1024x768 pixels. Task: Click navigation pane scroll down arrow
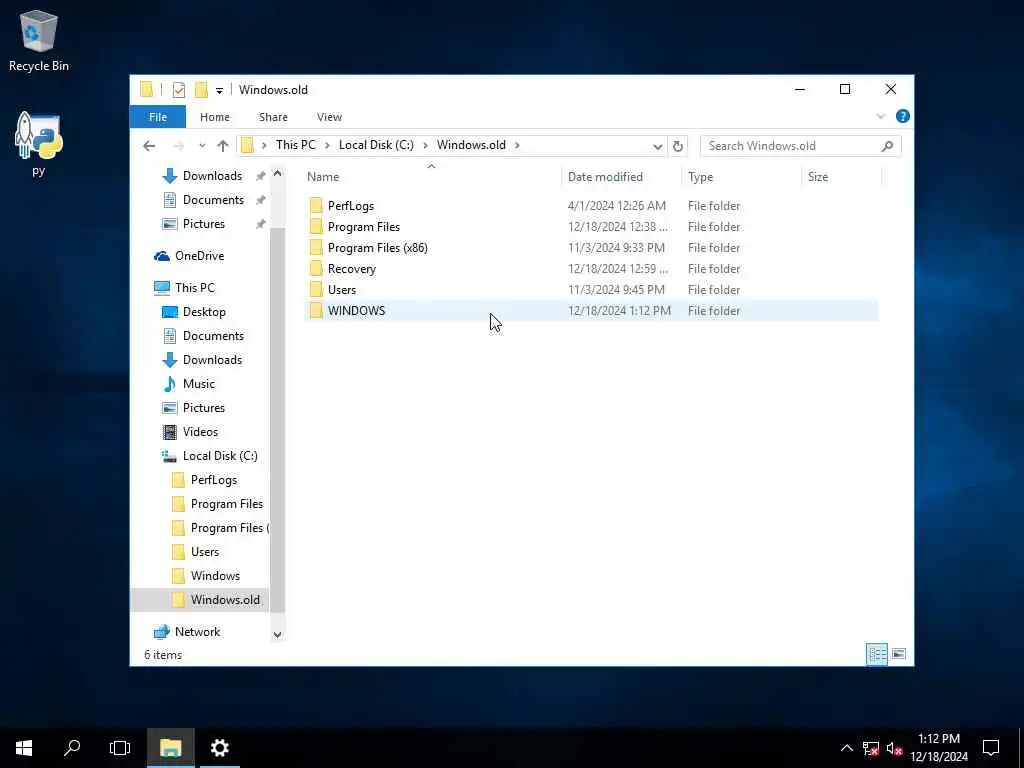(x=278, y=635)
